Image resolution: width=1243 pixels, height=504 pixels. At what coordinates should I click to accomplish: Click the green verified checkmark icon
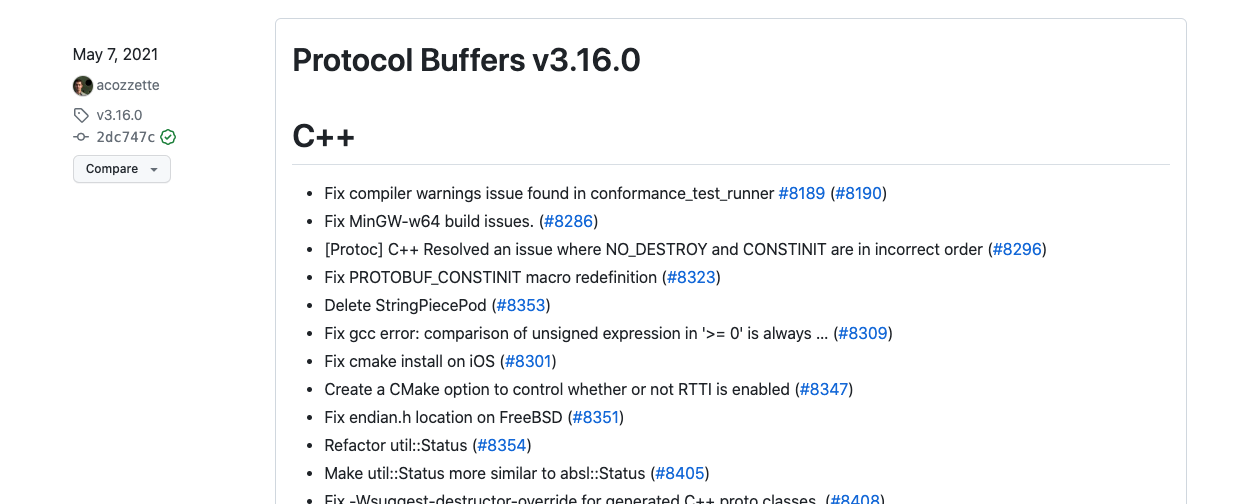tap(168, 137)
